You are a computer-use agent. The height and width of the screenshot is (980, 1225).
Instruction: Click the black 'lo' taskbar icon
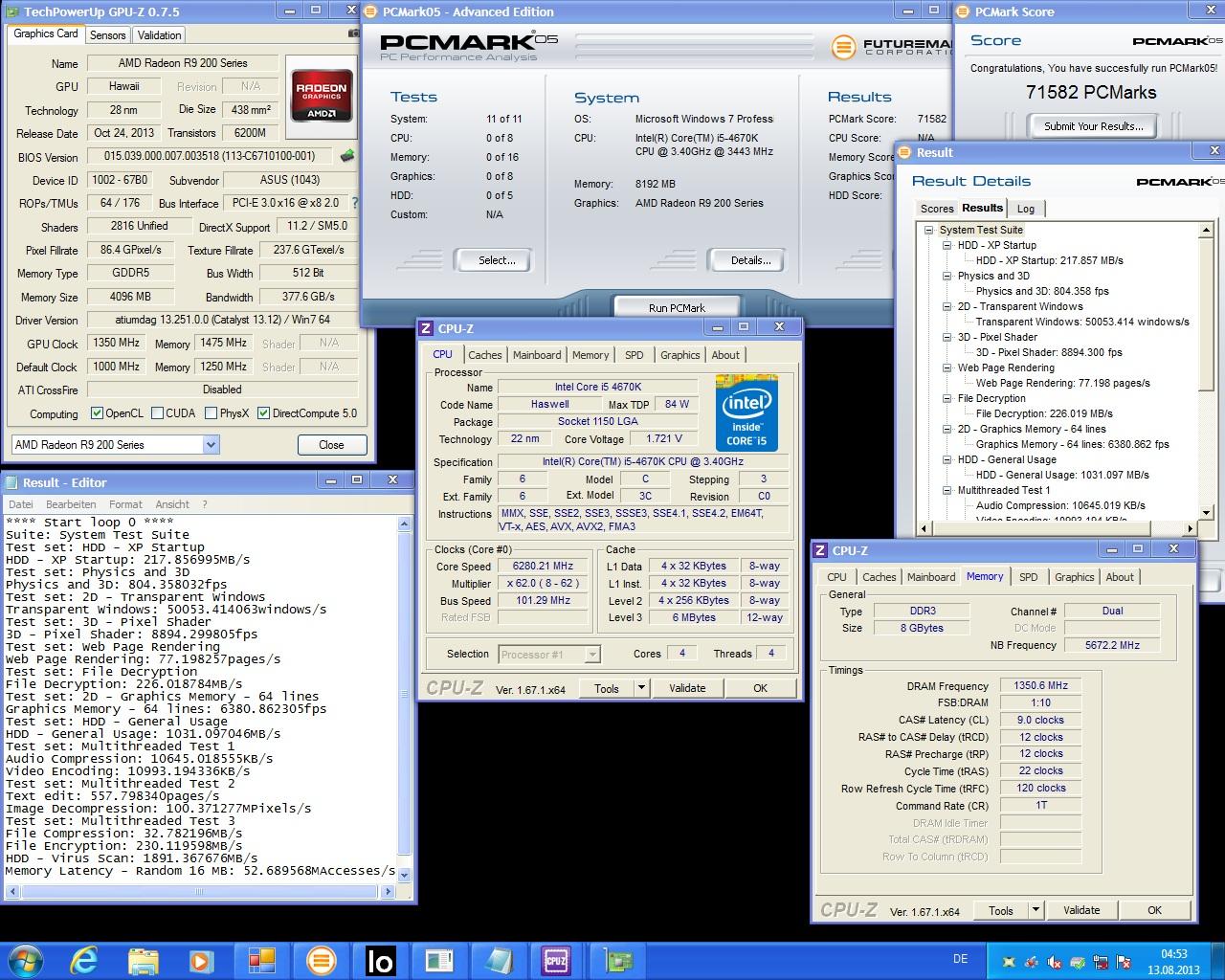(x=380, y=960)
